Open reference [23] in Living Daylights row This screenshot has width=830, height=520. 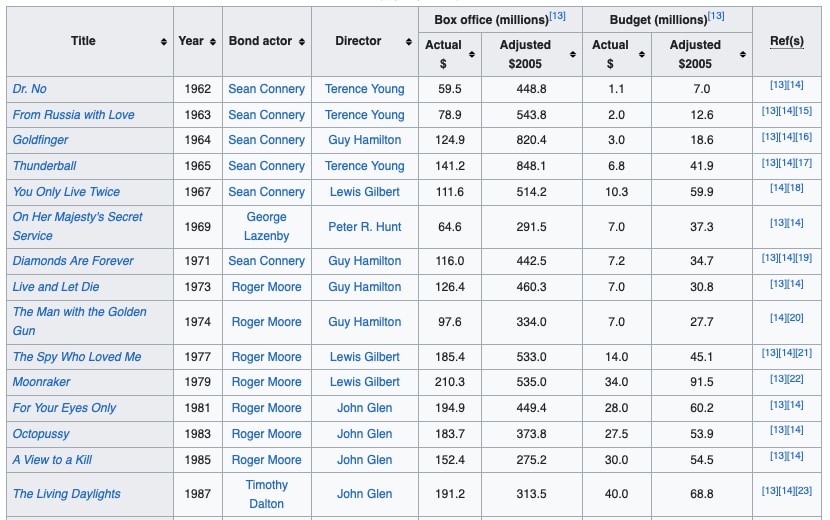(x=804, y=491)
